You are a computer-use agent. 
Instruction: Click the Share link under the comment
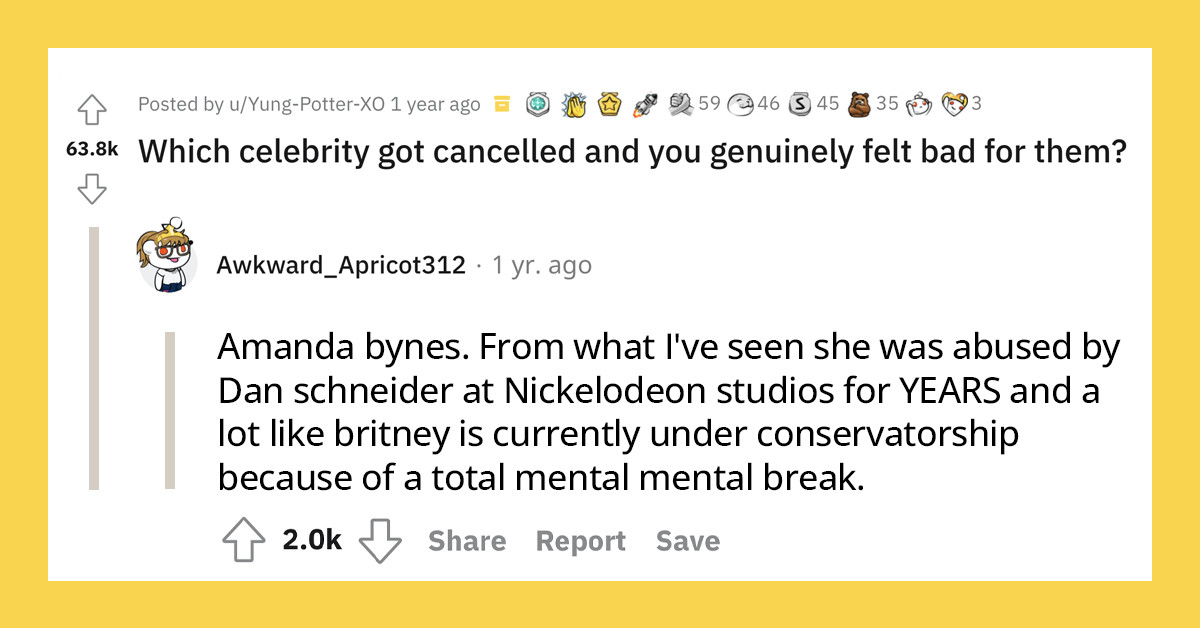tap(466, 540)
